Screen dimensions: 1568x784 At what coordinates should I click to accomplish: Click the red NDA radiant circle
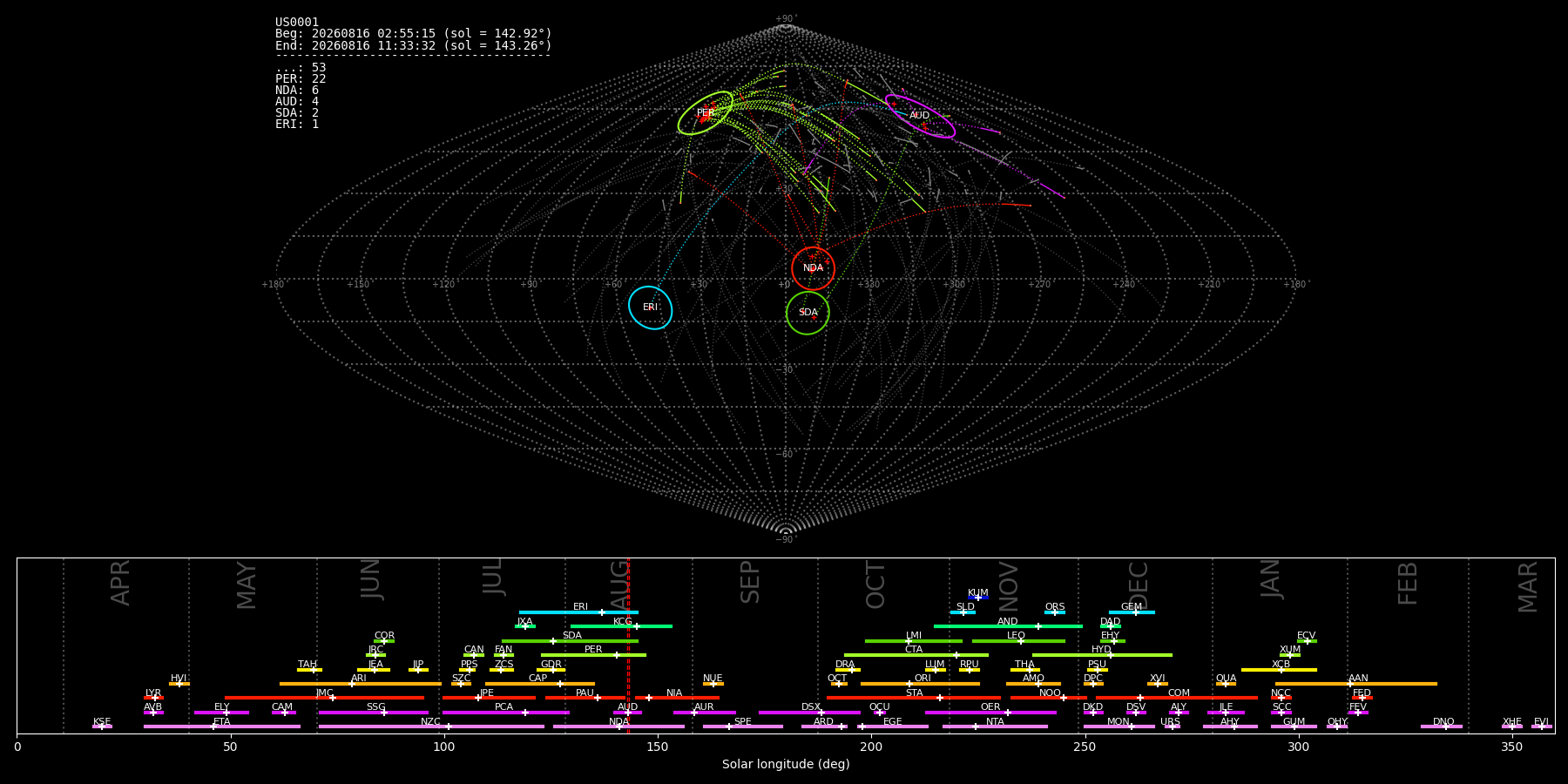click(x=813, y=268)
